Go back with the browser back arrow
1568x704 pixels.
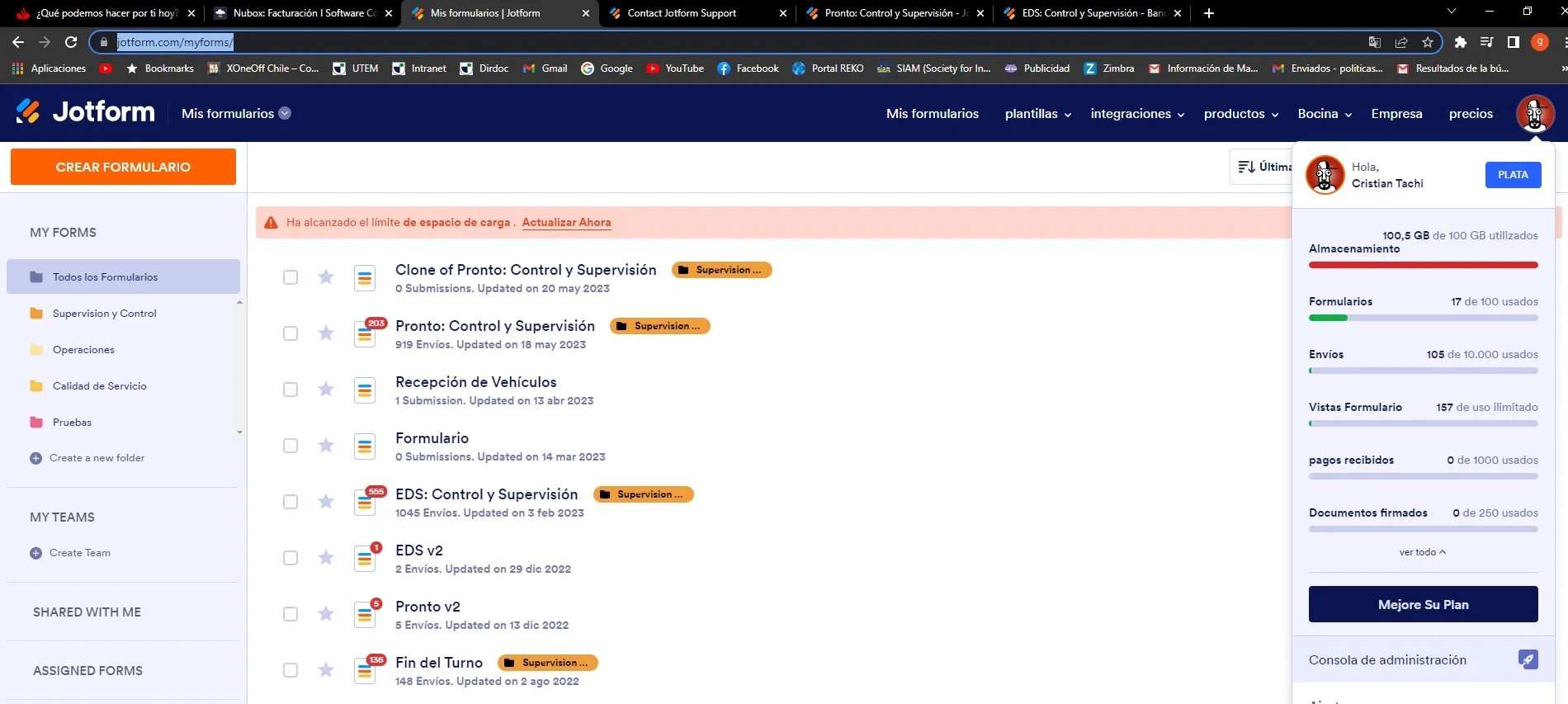click(18, 42)
